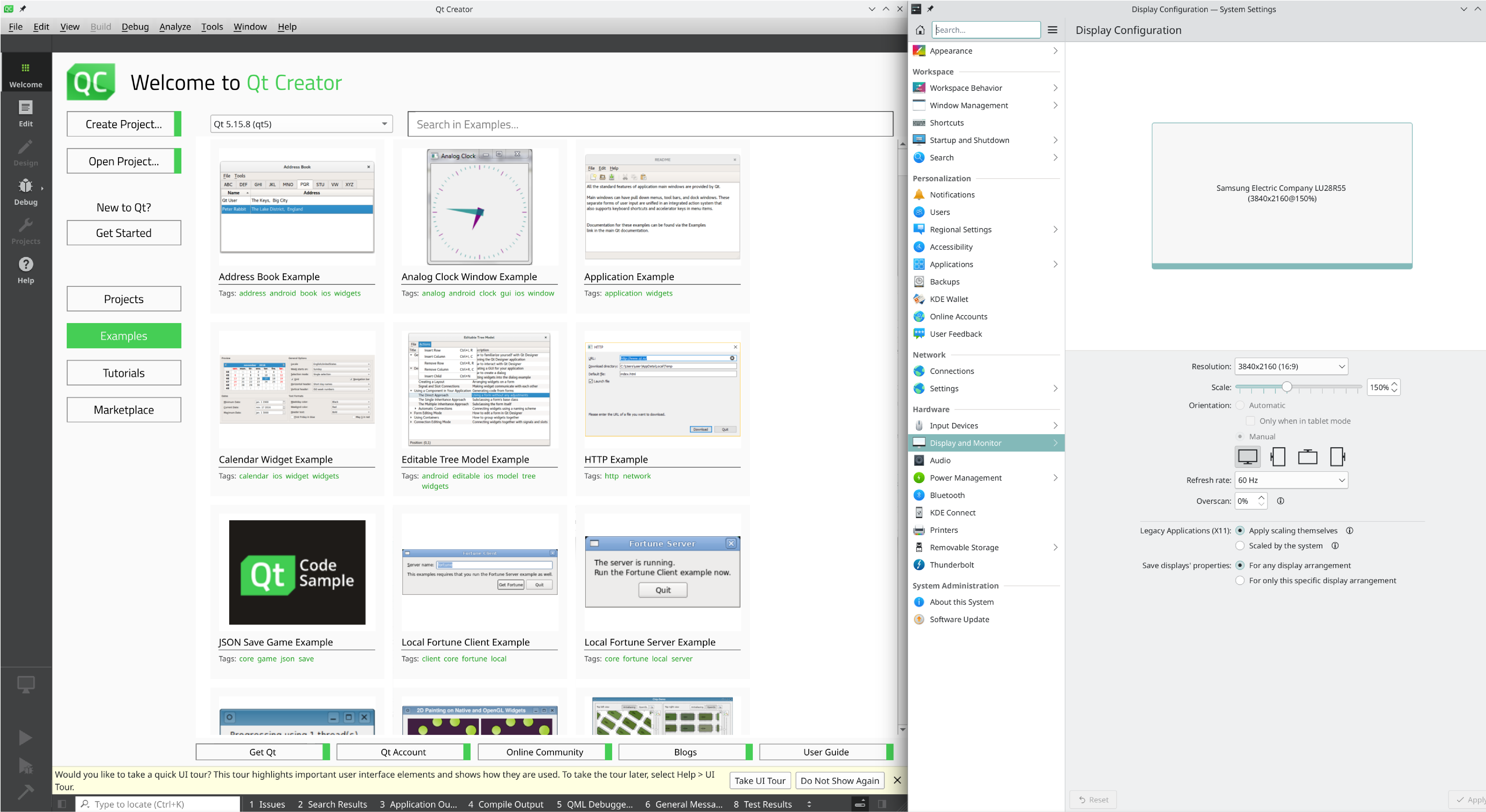The width and height of the screenshot is (1486, 812).
Task: Open Tools menu
Action: (x=212, y=26)
